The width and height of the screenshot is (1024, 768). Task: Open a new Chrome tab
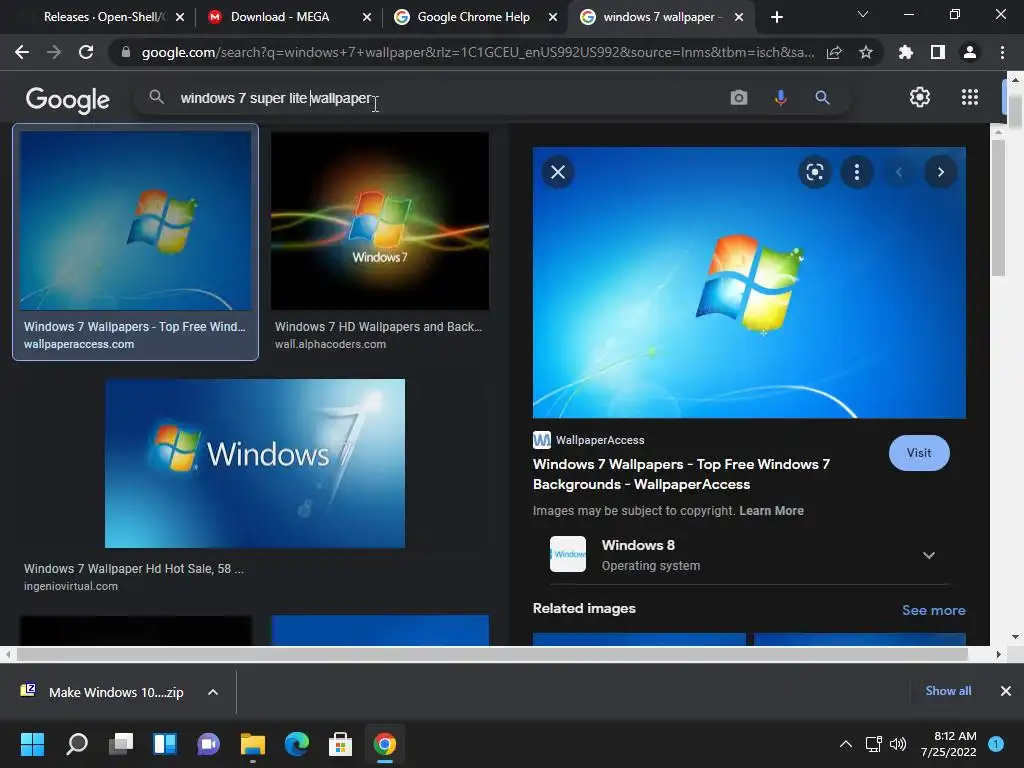tap(776, 17)
